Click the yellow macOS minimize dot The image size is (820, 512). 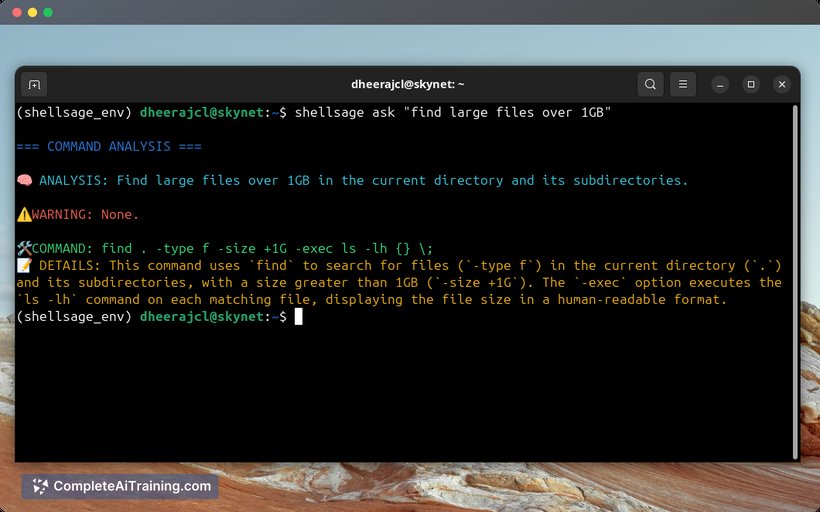(32, 12)
